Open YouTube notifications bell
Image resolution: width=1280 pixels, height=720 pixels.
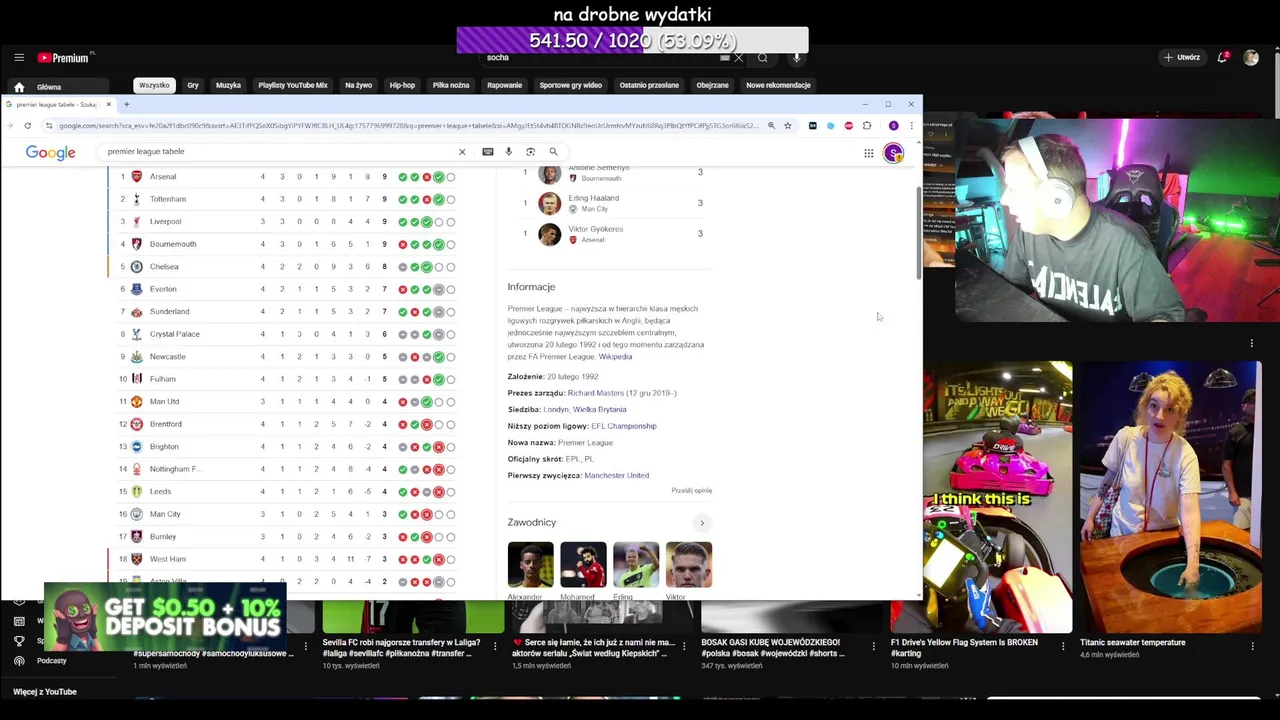pos(1222,58)
